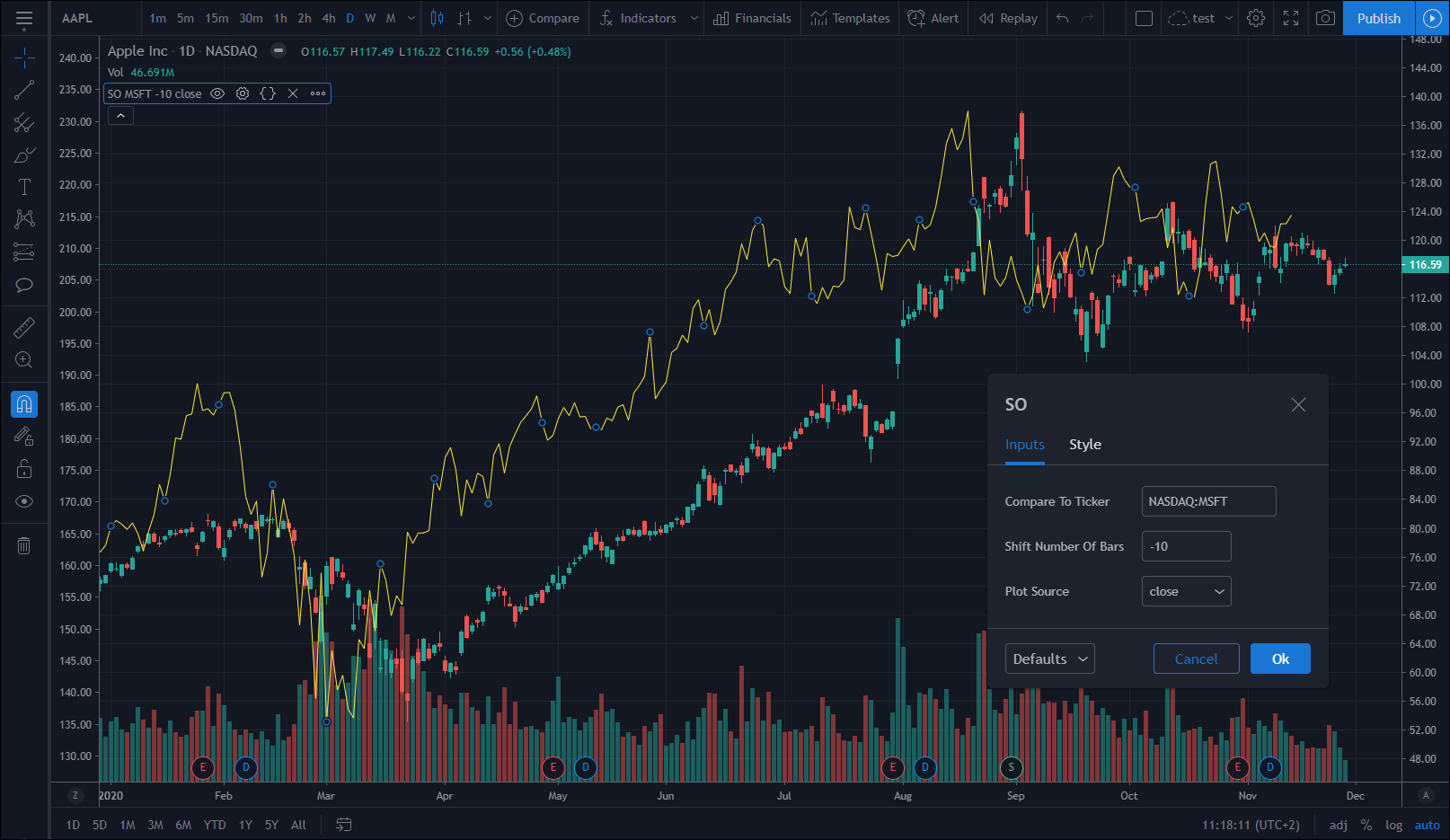
Task: Expand the Indicators favorites dropdown
Action: pos(694,18)
